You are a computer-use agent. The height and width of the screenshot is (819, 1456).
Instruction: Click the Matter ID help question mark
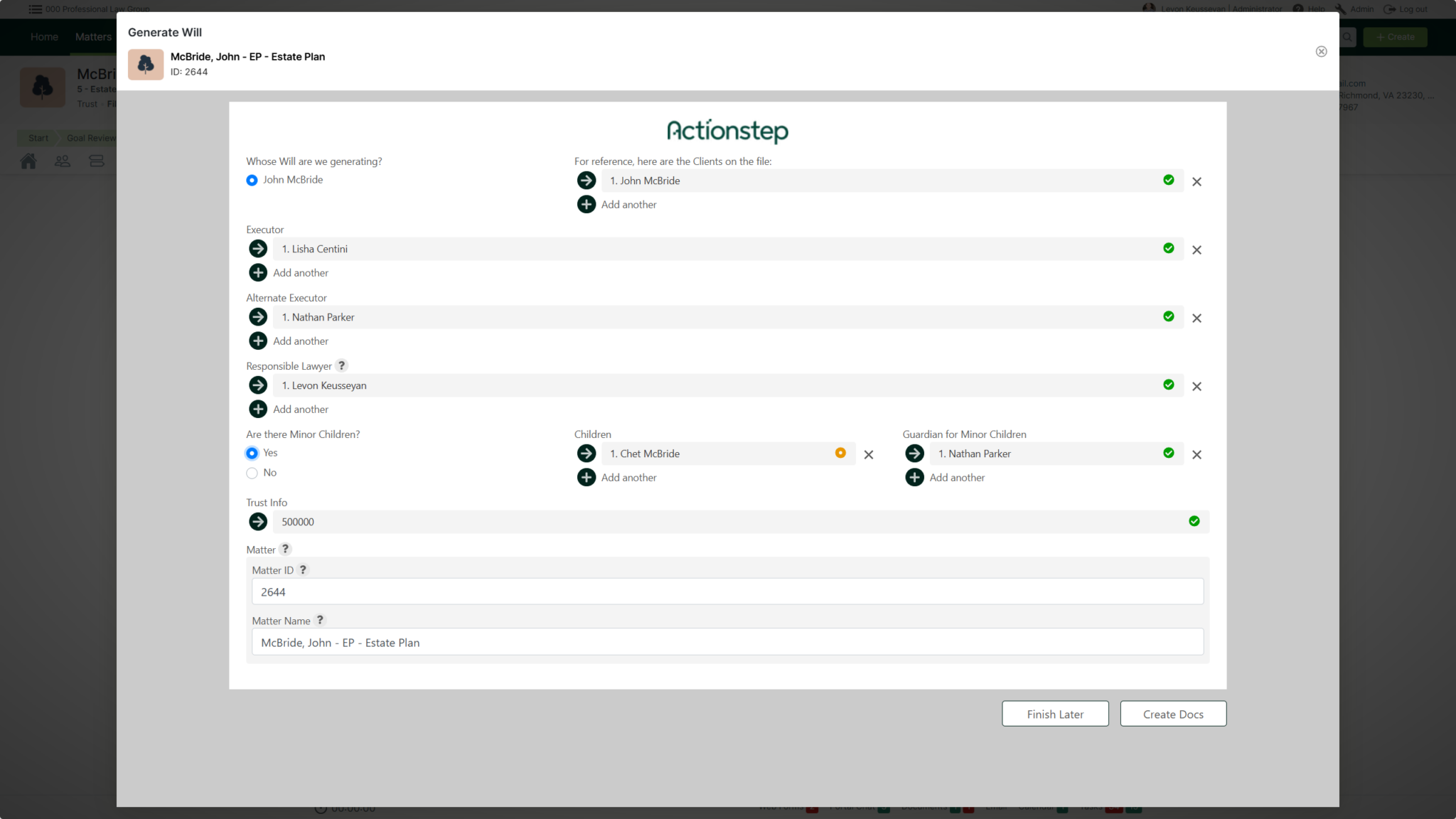pos(303,569)
